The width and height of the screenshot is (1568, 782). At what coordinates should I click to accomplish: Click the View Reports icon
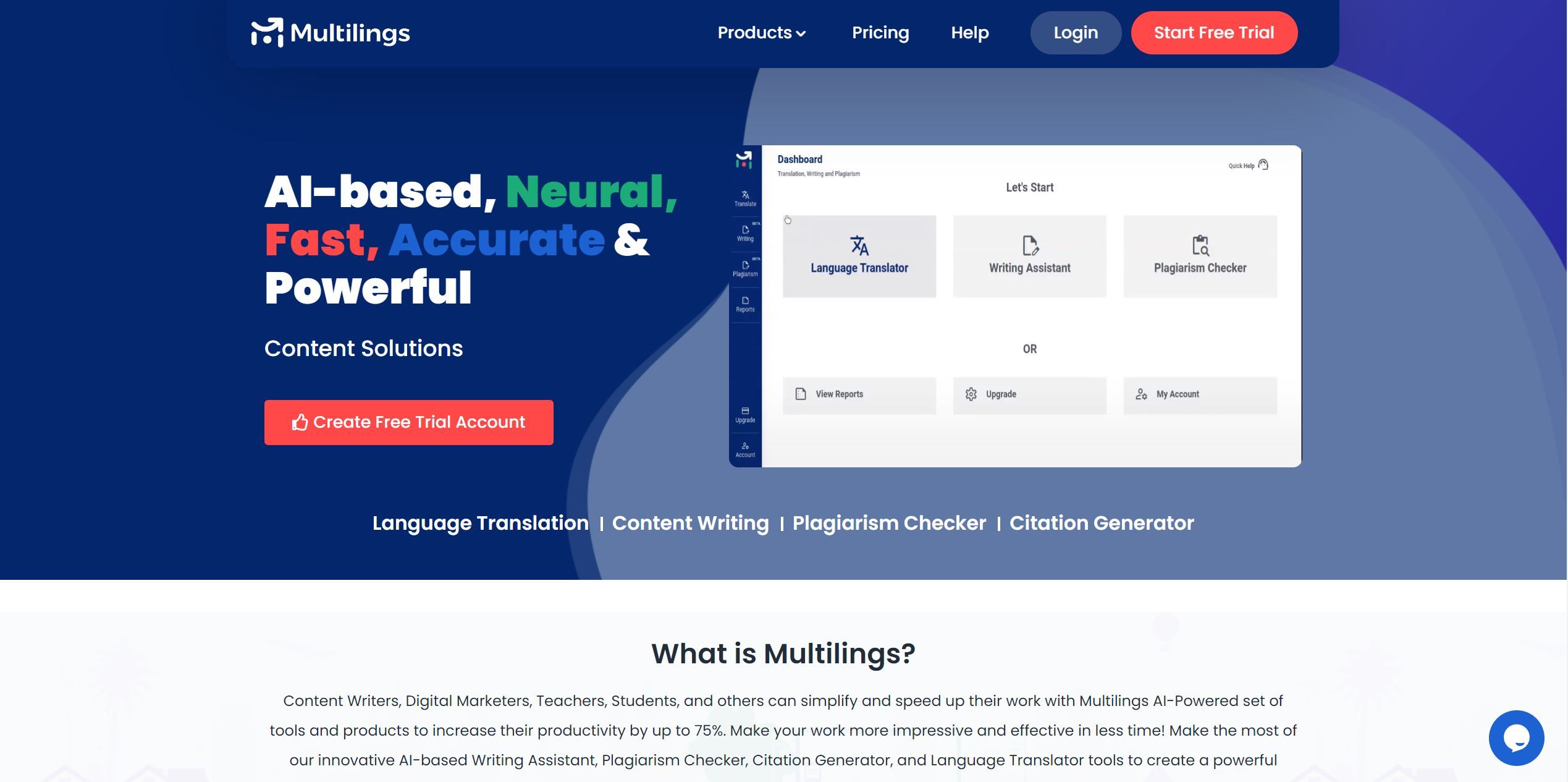point(801,394)
